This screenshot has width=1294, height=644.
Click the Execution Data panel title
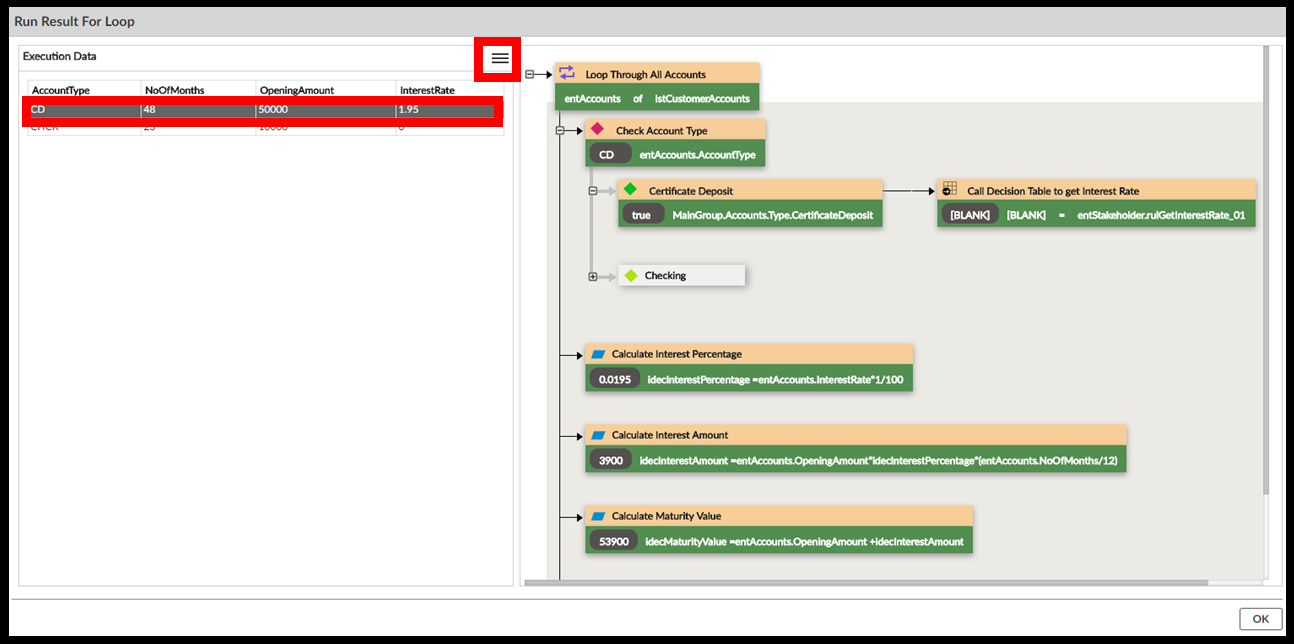point(59,56)
